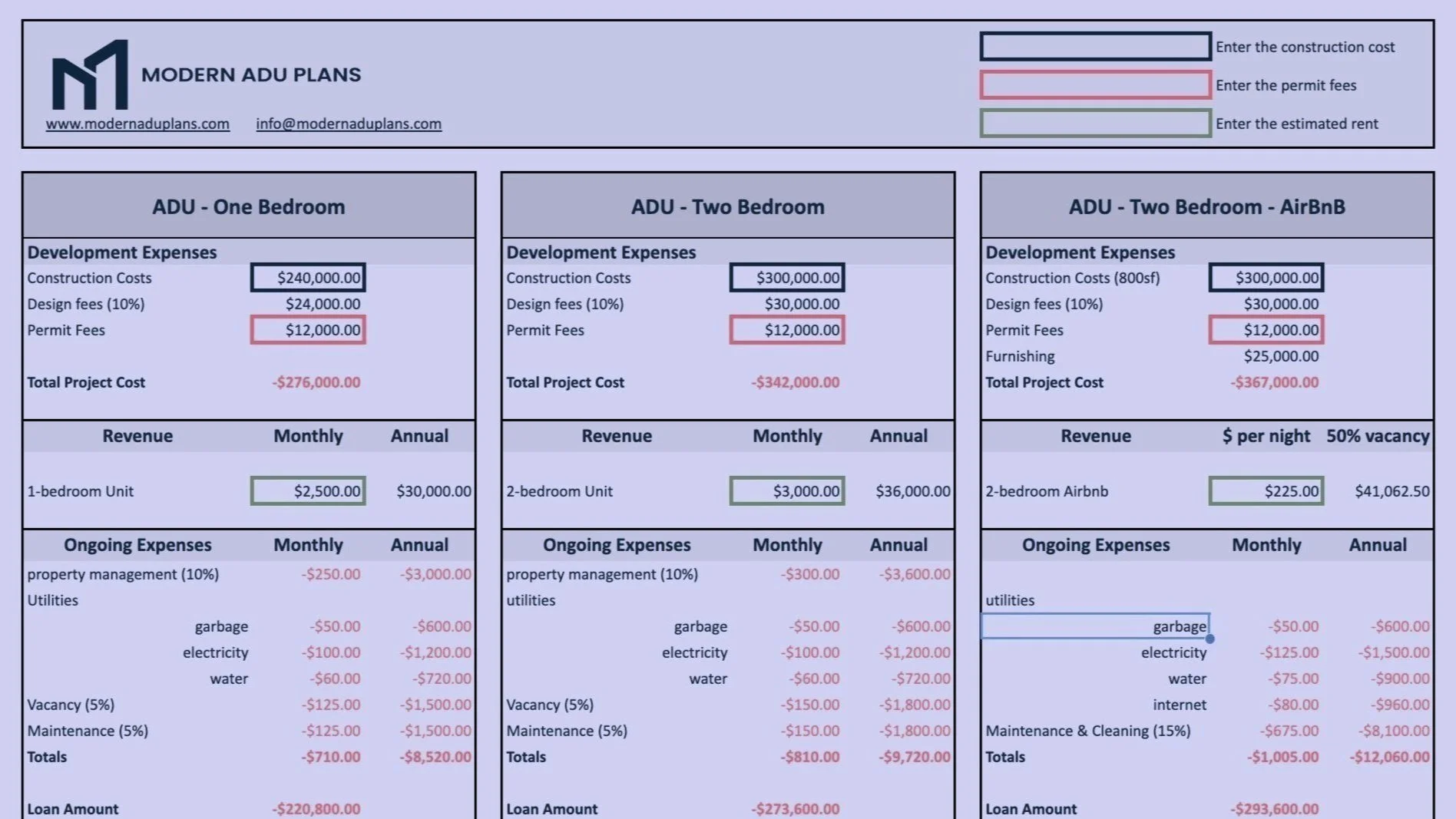Click AirBnB water -$75.00 monthly
The image size is (1456, 819).
click(1294, 679)
